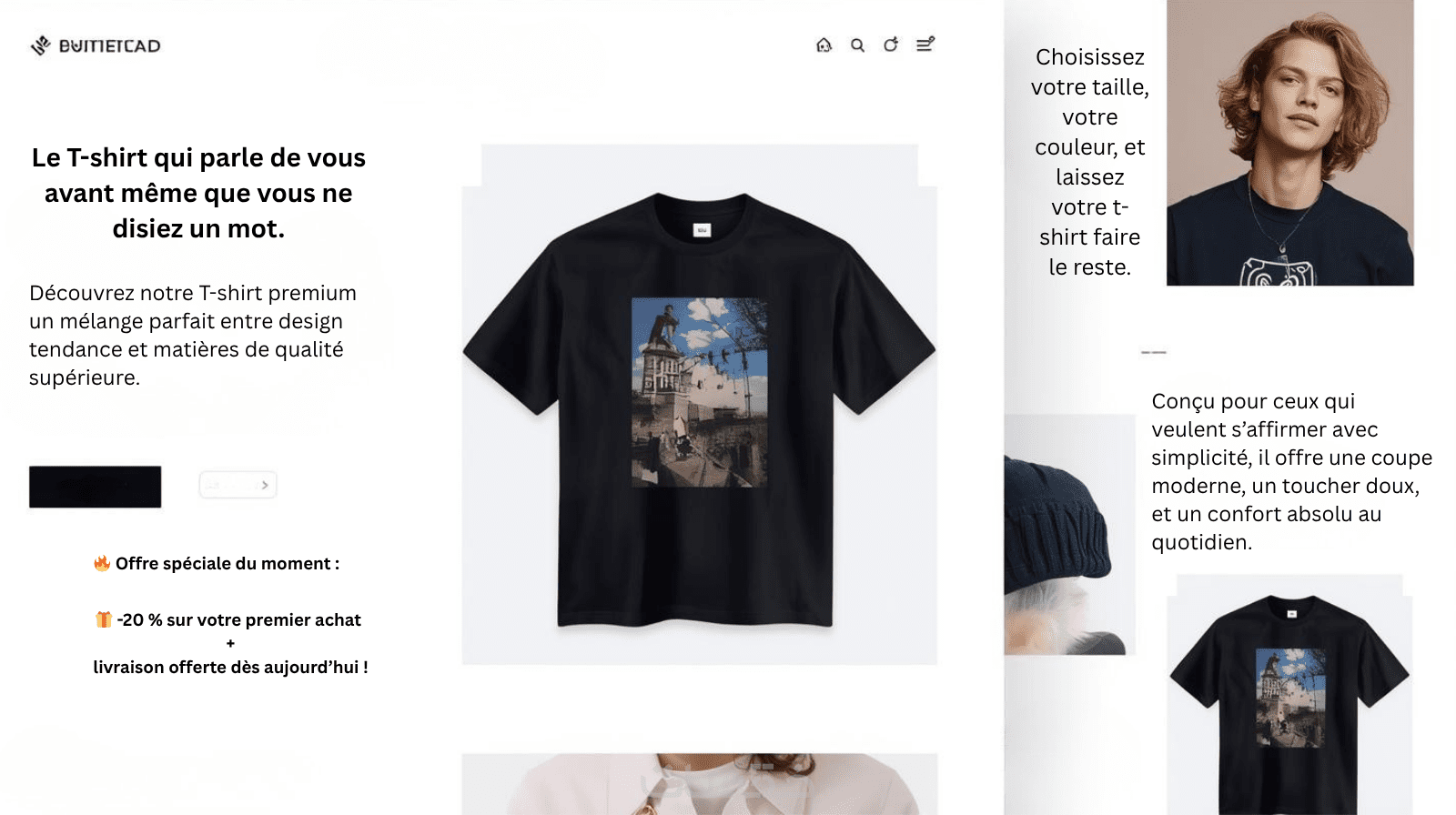This screenshot has width=1456, height=815.
Task: Click the small dash separator above Conçu text
Action: 1154,352
